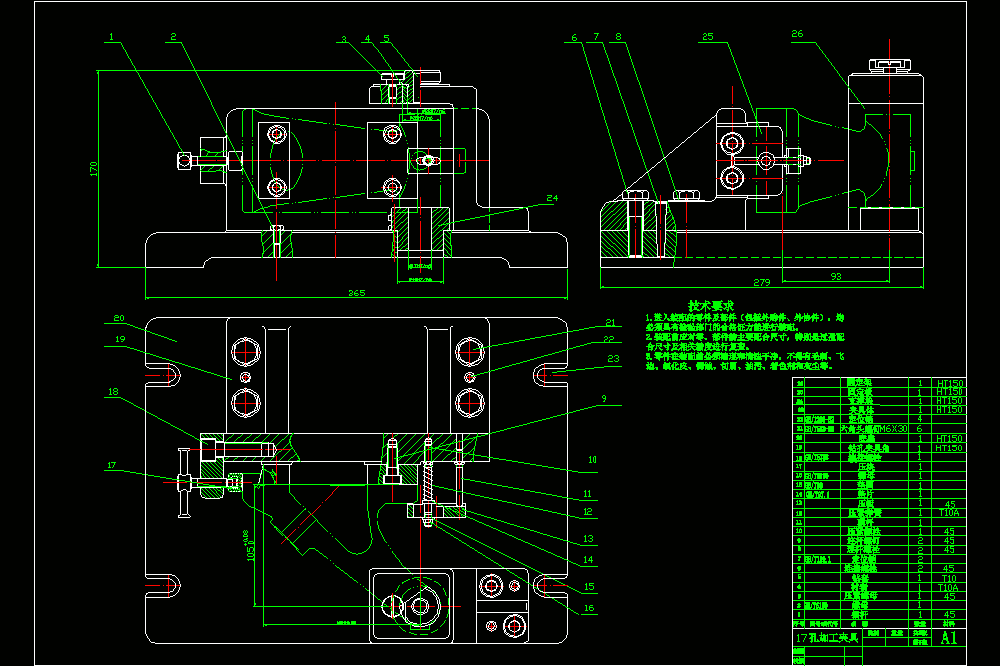
Task: Click part balloon number 15
Action: coord(589,587)
